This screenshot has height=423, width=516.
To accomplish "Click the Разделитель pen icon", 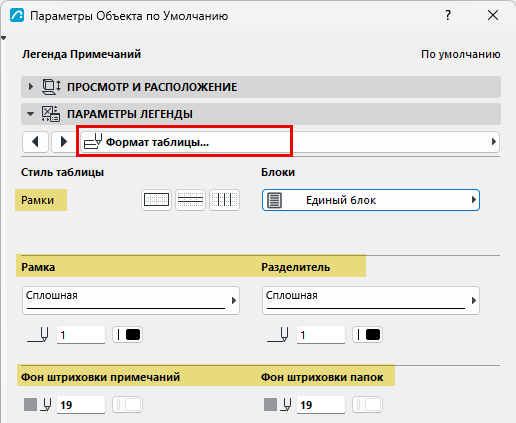I will click(278, 334).
